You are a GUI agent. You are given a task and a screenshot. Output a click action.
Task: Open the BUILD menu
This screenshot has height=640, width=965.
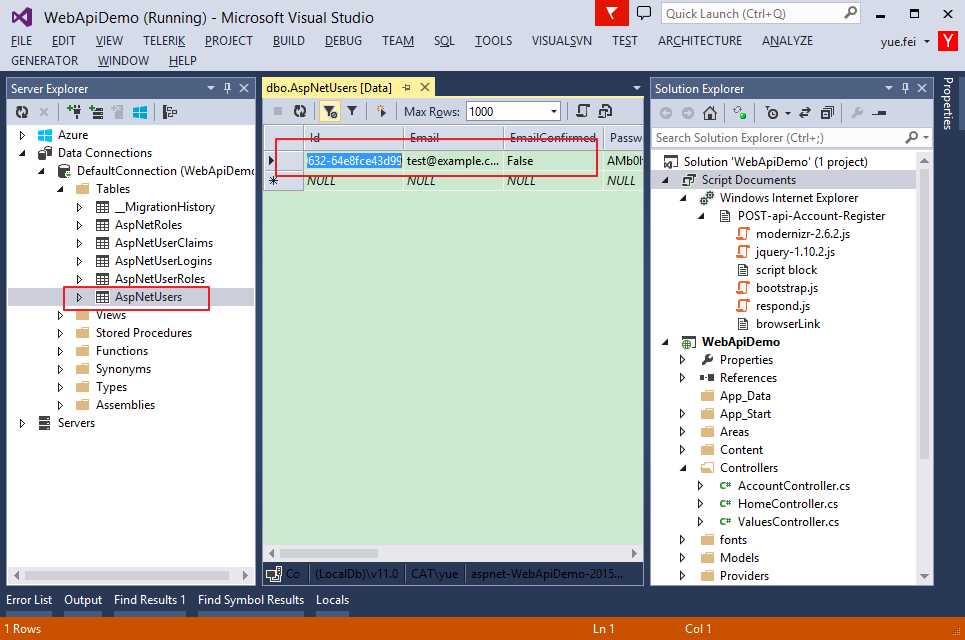[289, 41]
